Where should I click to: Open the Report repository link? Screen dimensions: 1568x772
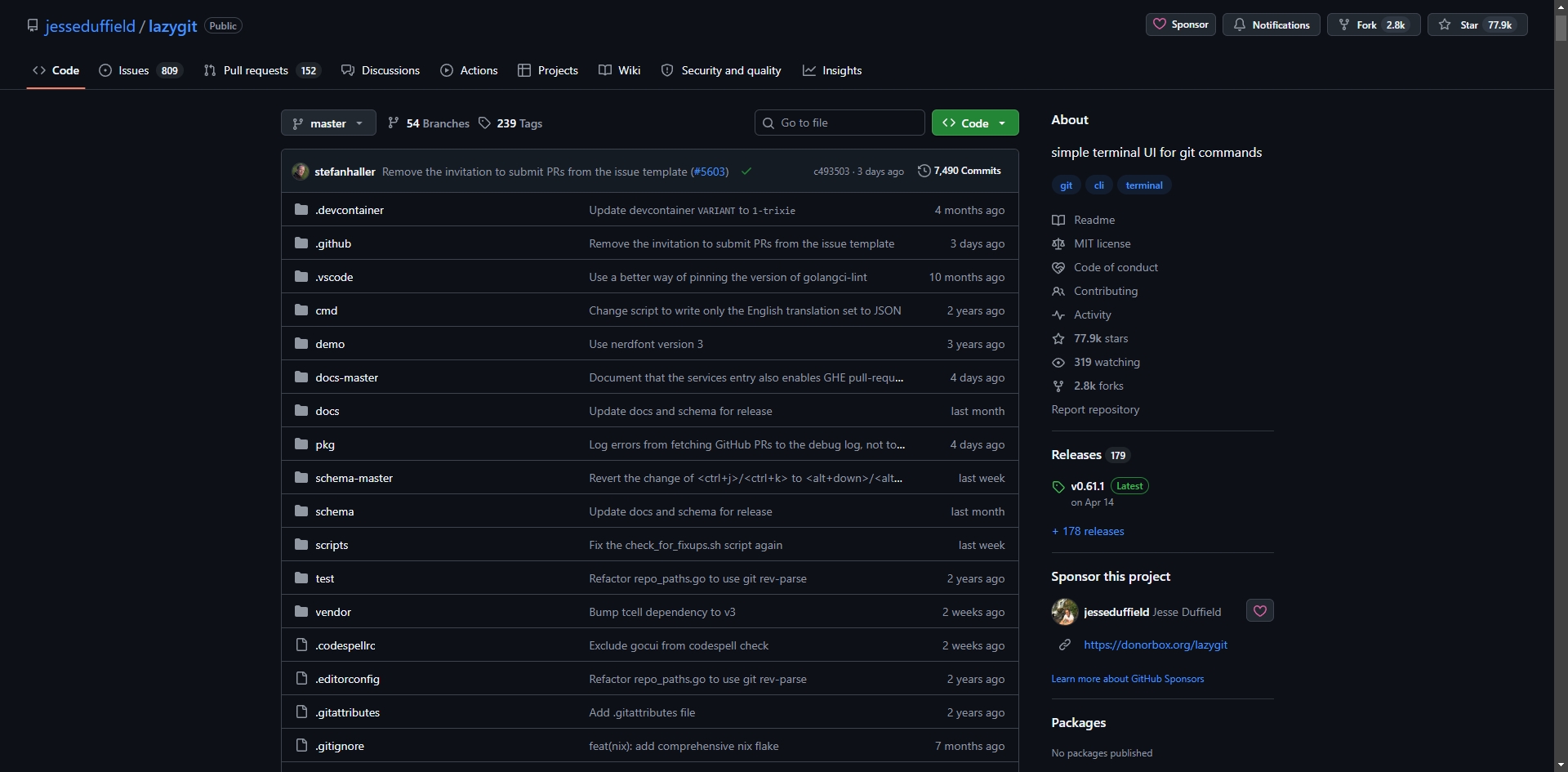[x=1095, y=410]
